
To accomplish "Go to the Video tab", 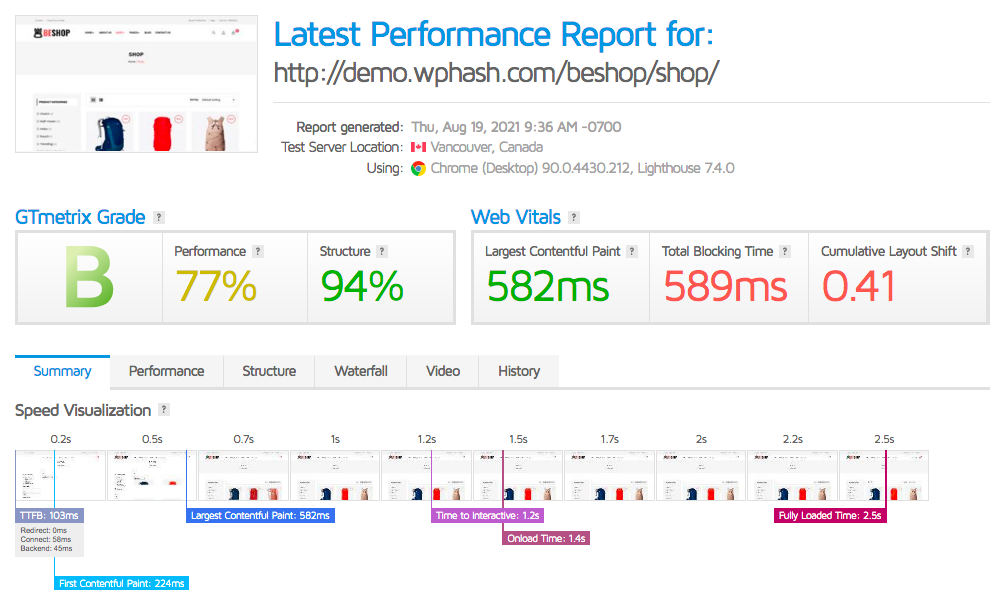I will [x=443, y=371].
